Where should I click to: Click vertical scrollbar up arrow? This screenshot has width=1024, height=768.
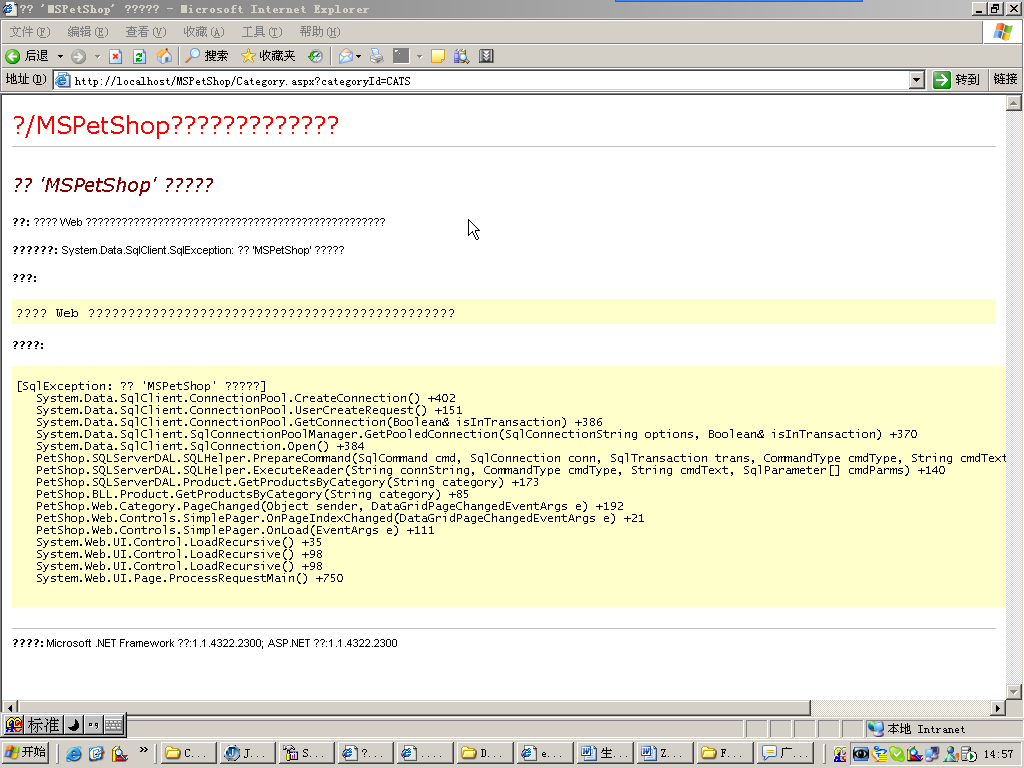[1014, 103]
